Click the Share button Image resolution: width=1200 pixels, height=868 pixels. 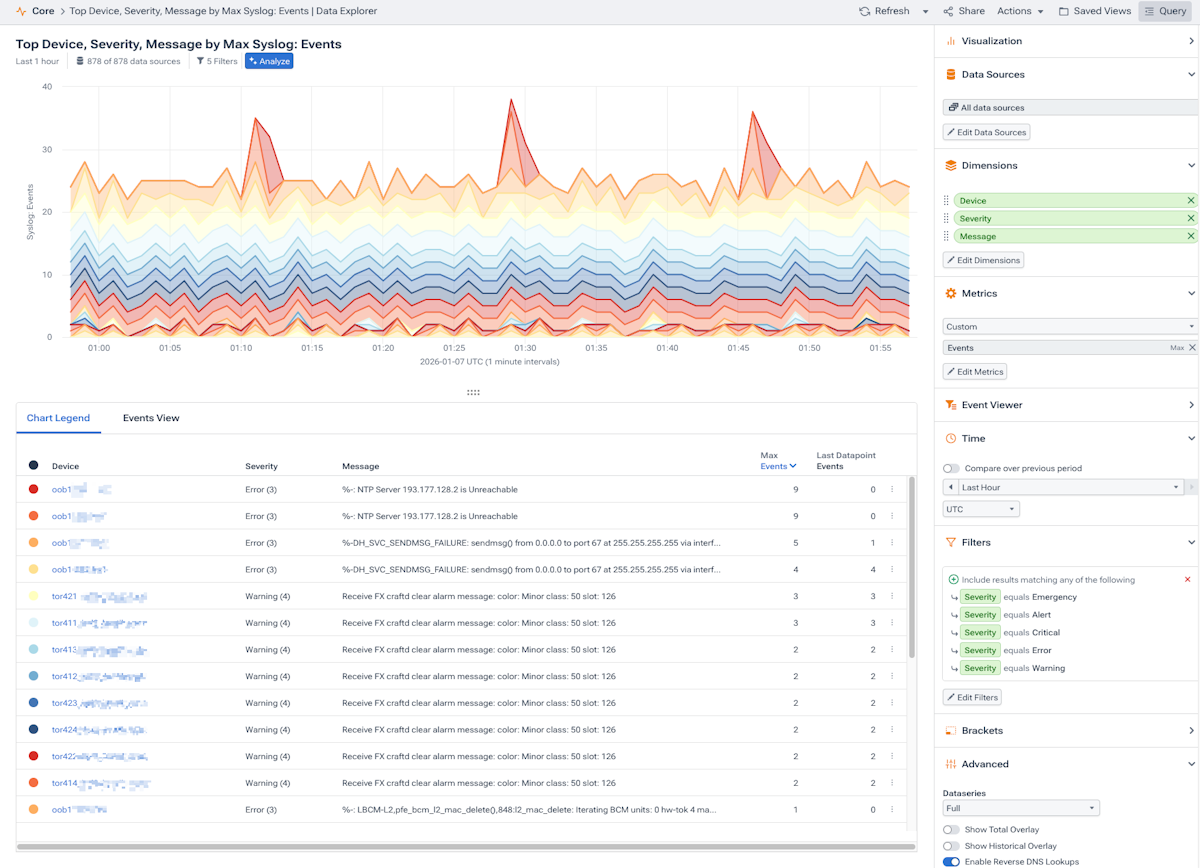click(x=964, y=11)
